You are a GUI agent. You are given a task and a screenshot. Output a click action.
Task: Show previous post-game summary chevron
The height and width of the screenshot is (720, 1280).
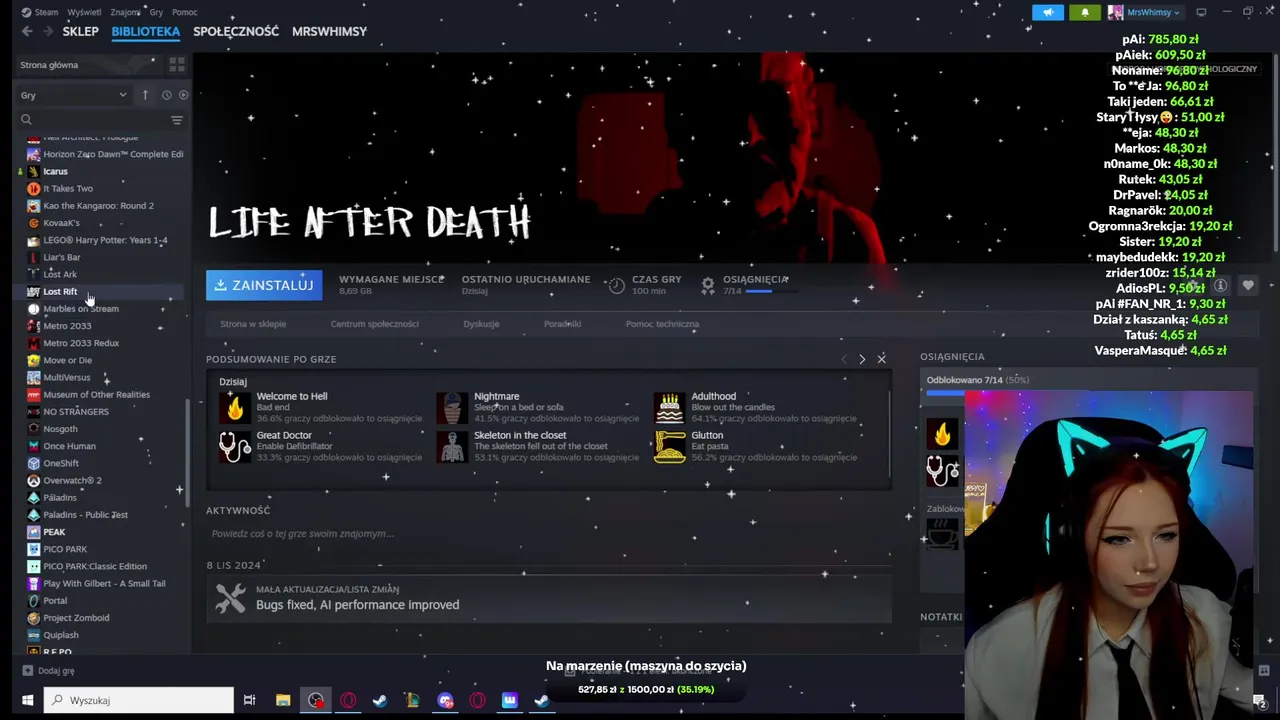844,359
